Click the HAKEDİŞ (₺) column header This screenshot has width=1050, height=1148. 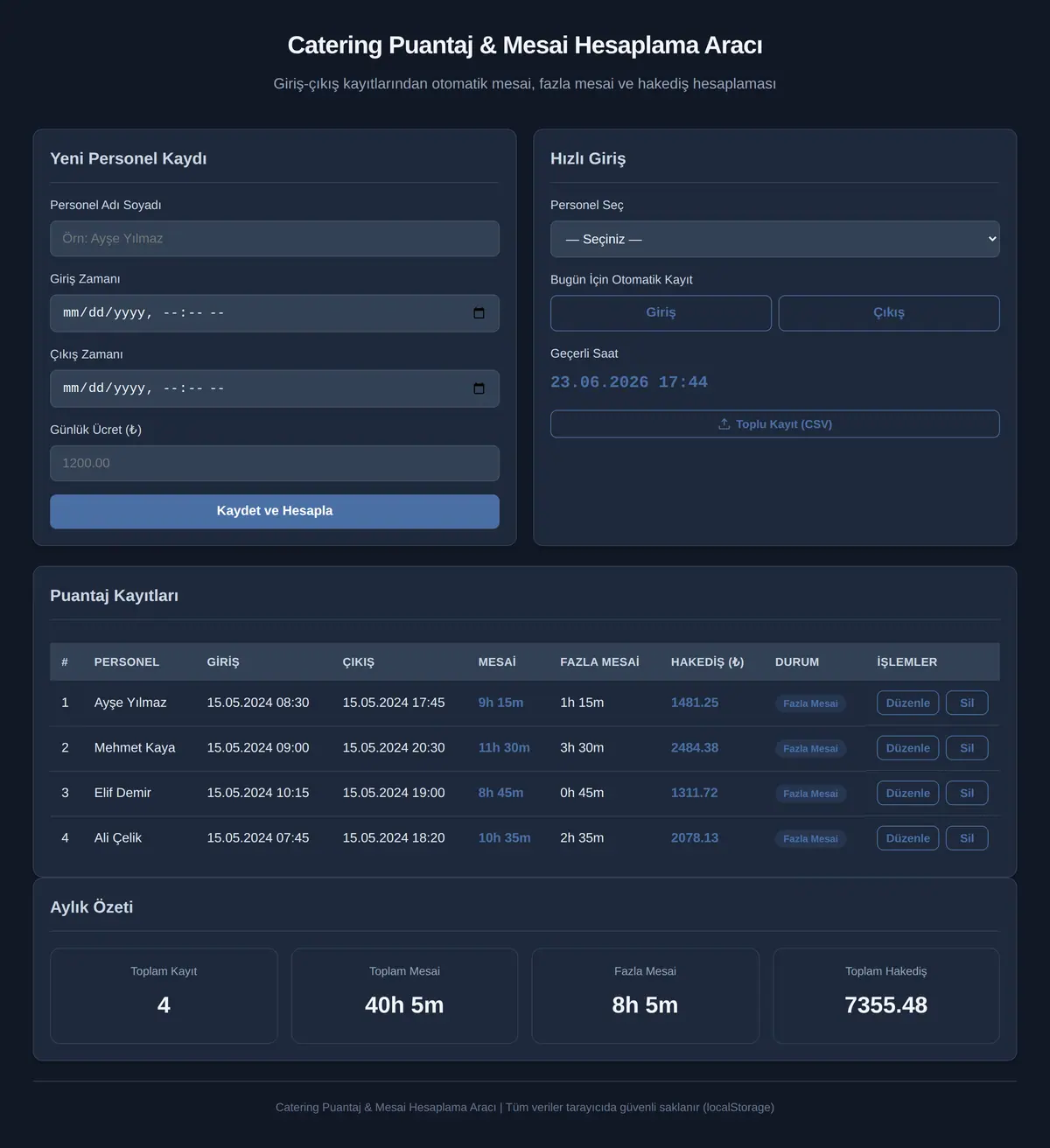pos(708,661)
